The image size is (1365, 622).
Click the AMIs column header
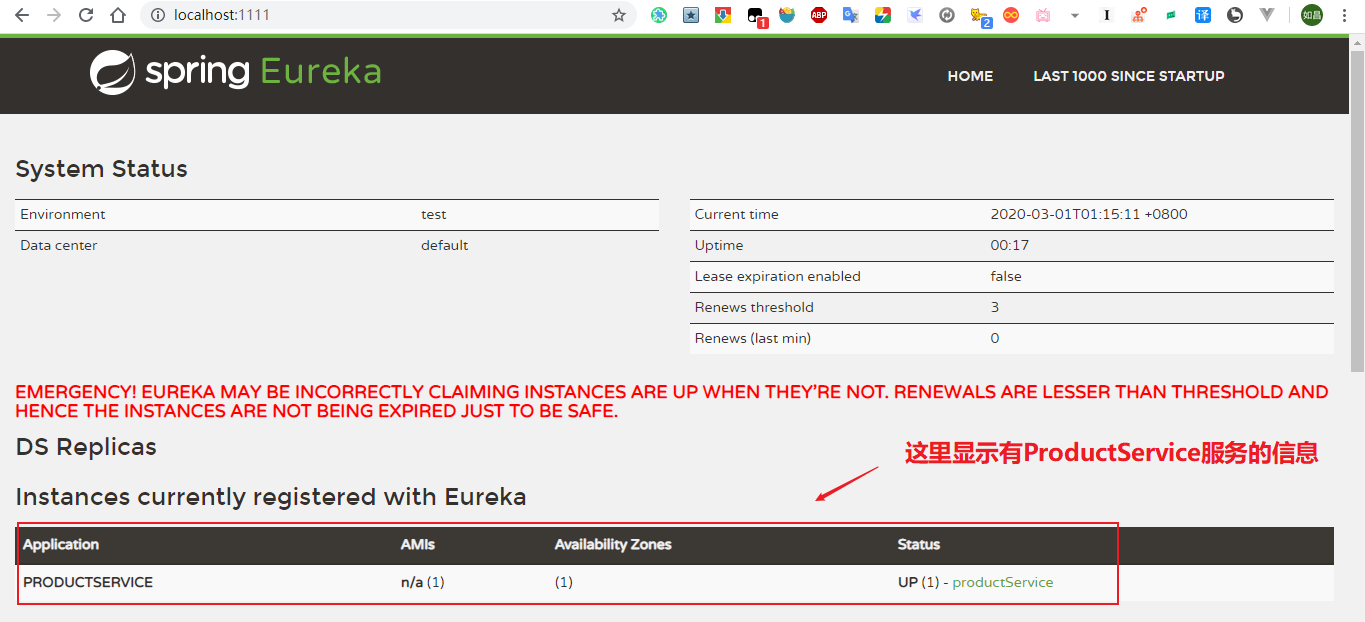418,545
